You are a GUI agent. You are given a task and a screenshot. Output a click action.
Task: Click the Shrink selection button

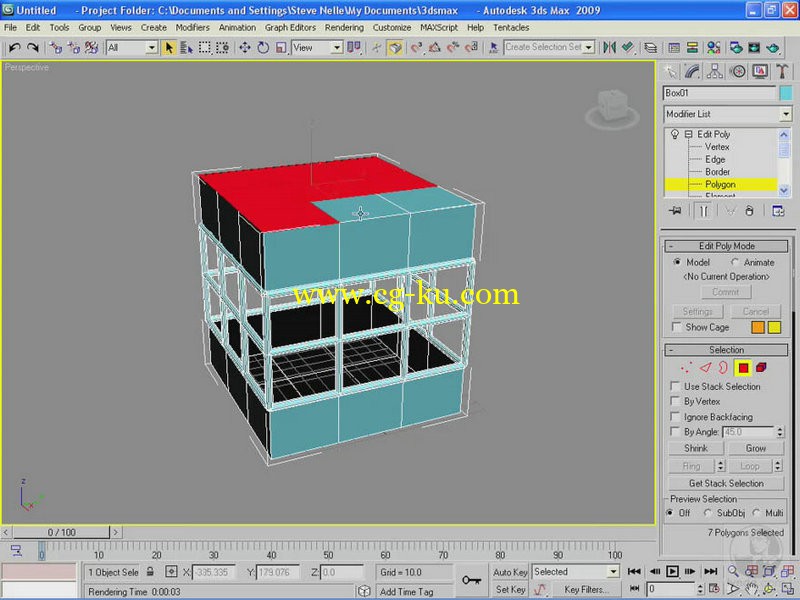tap(695, 448)
